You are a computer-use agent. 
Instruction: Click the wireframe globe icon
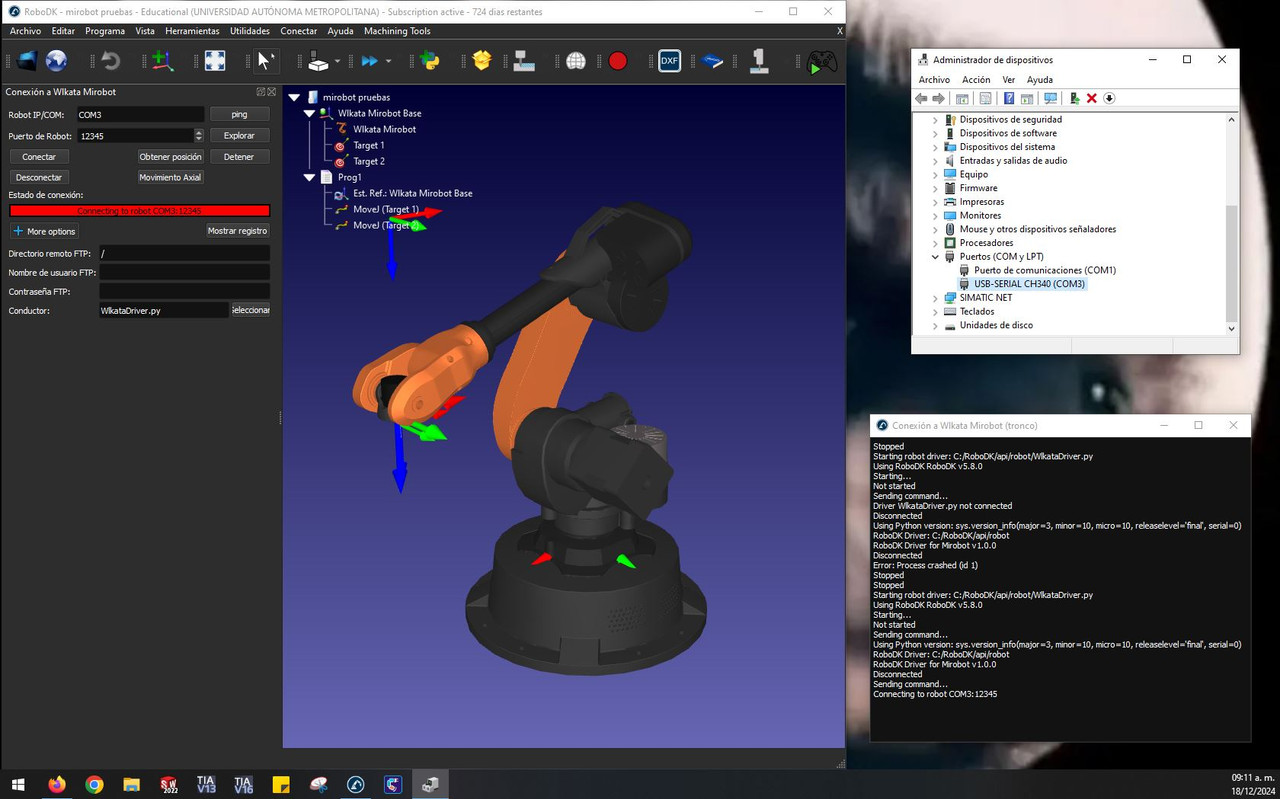(x=576, y=61)
